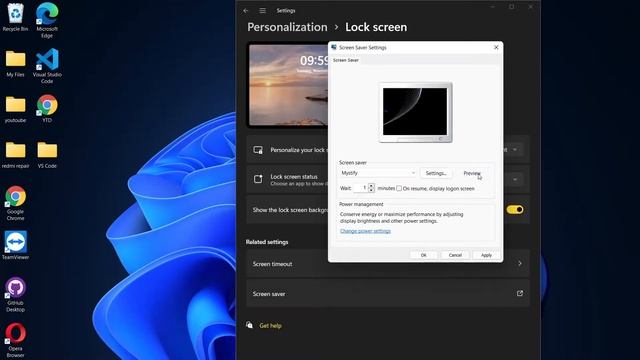Viewport: 640px width, 360px height.
Task: Click OK in Screen Saver Settings
Action: click(423, 255)
